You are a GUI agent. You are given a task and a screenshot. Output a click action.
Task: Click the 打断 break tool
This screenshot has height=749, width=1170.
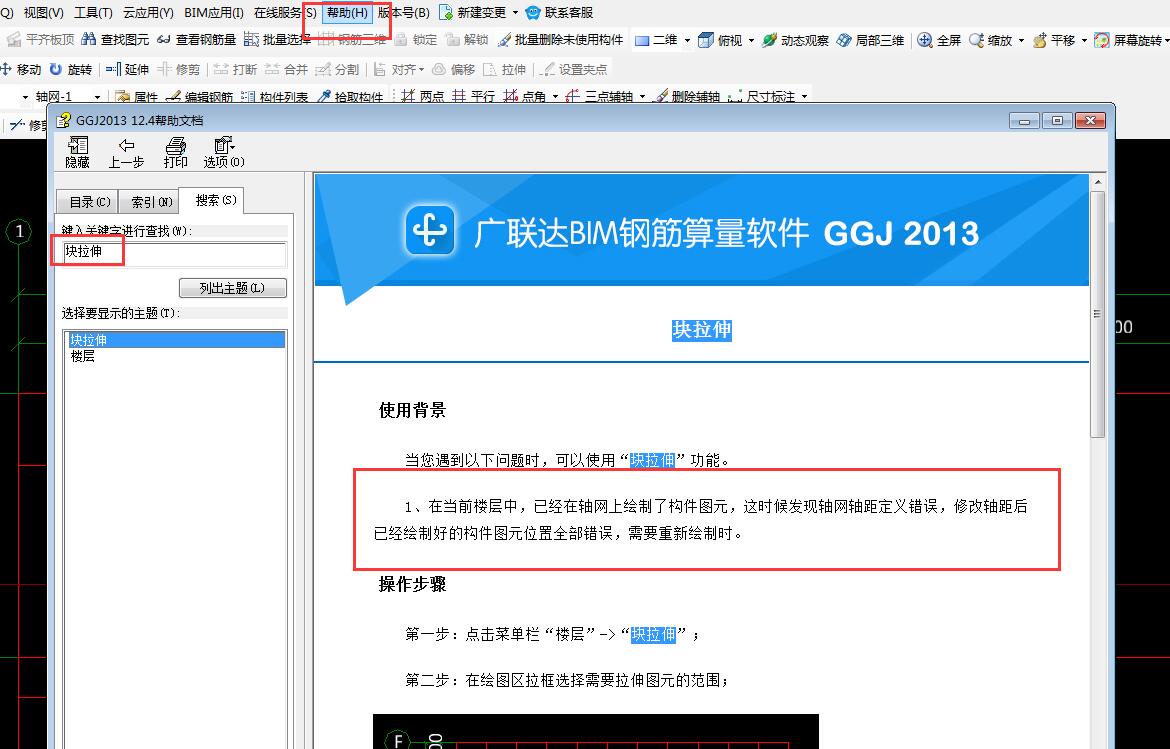click(235, 69)
